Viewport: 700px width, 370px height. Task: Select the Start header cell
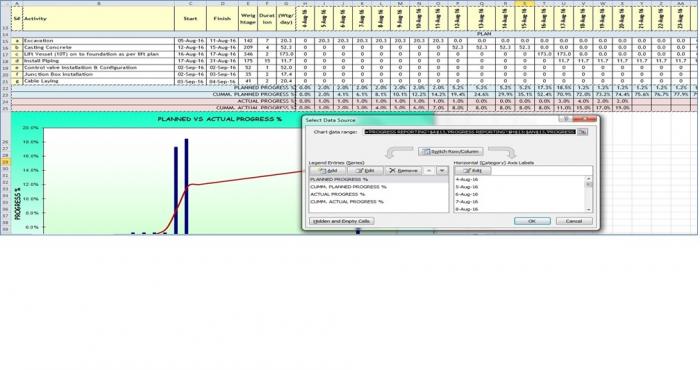[191, 19]
